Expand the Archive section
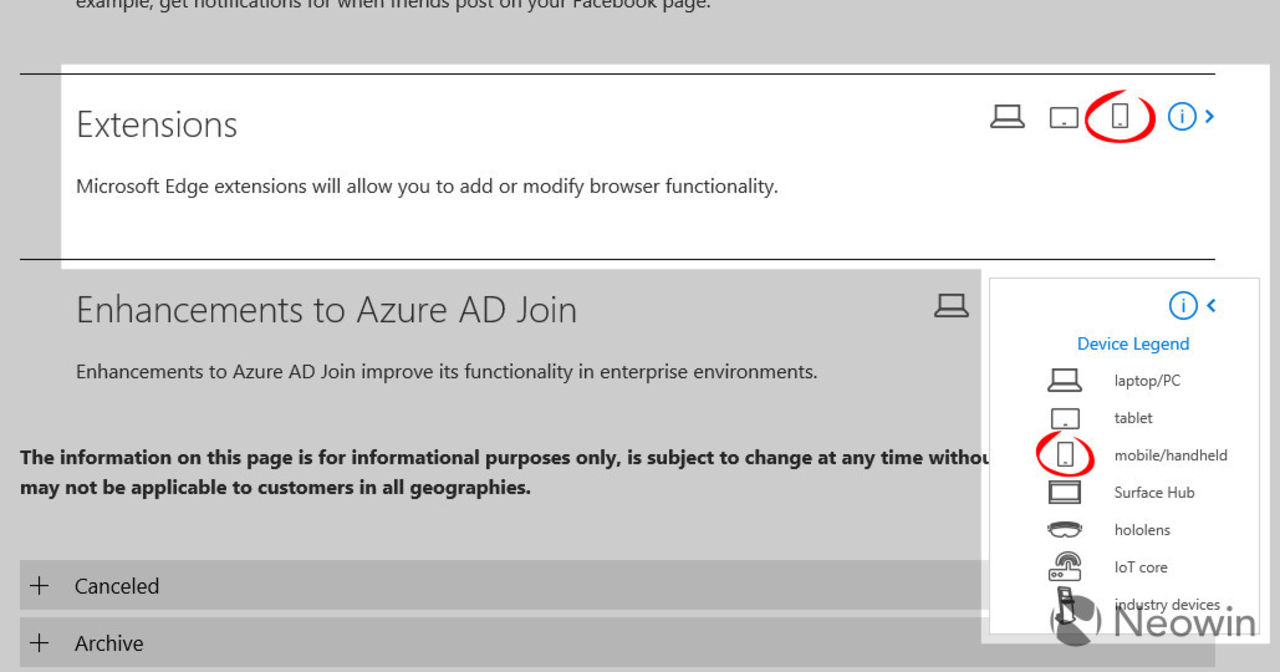 click(x=40, y=643)
